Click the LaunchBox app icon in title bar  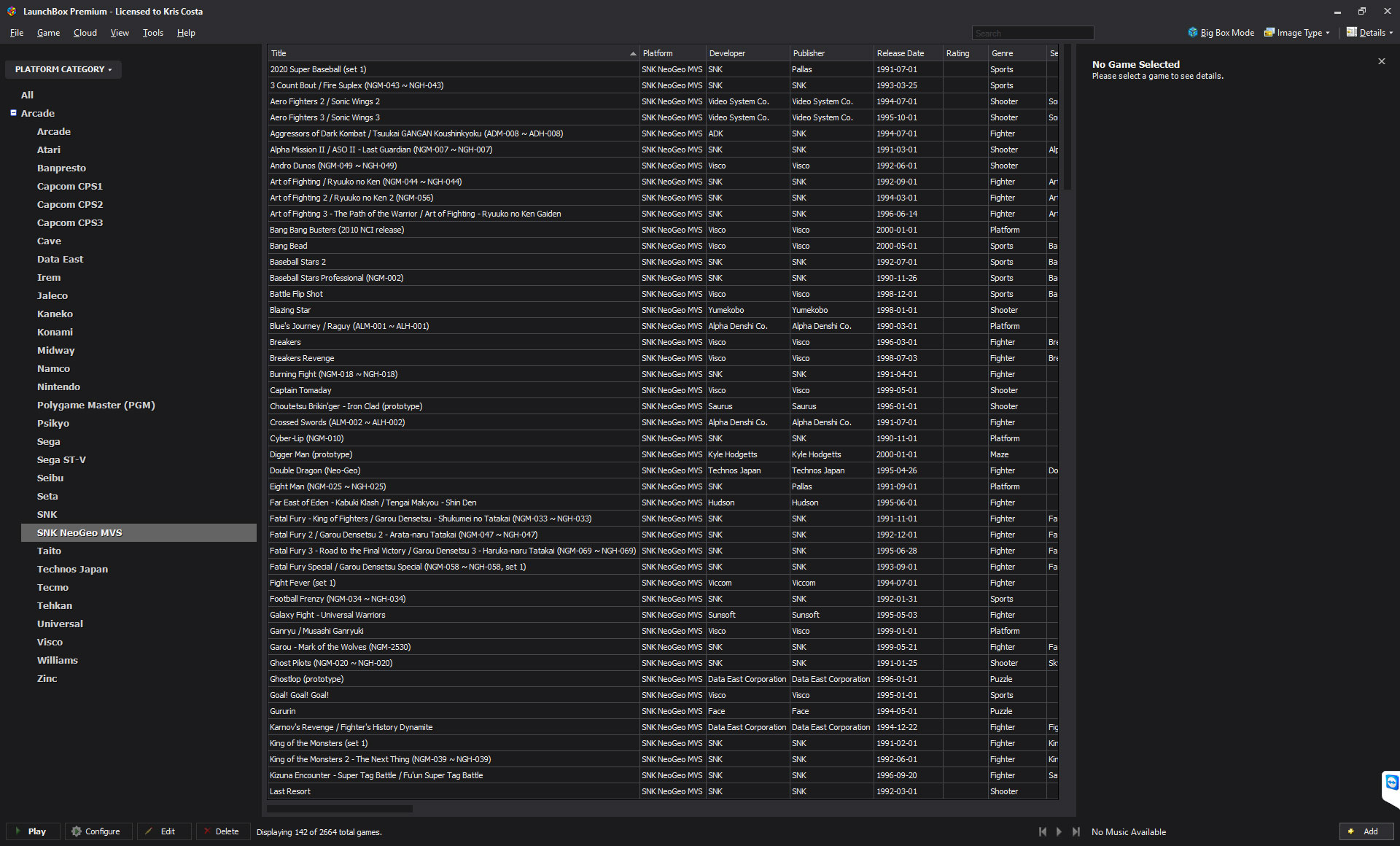11,11
